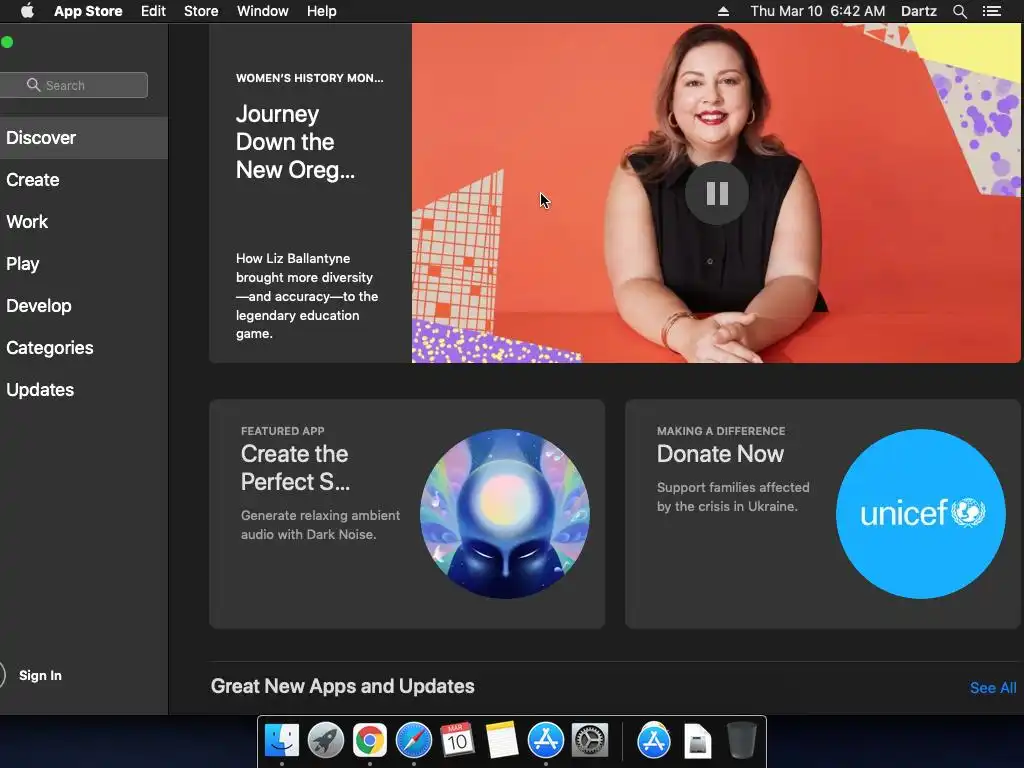The height and width of the screenshot is (768, 1024).
Task: Open the disk image document in dock
Action: [x=697, y=741]
